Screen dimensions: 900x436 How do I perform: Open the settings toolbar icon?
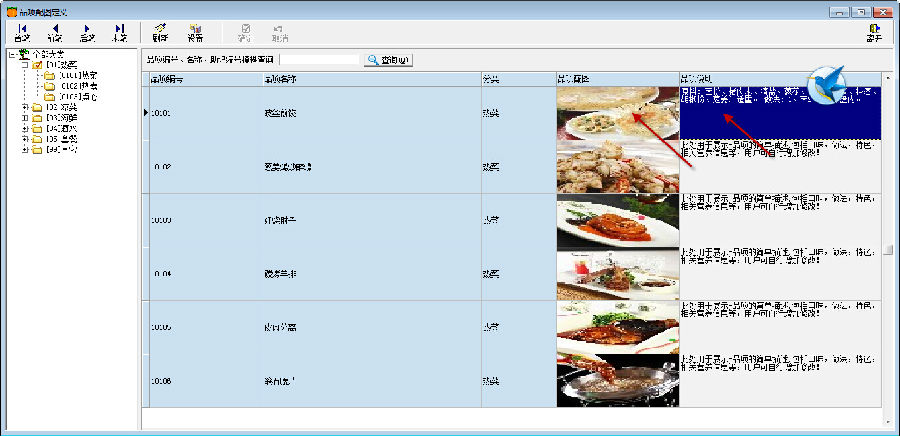click(x=195, y=32)
